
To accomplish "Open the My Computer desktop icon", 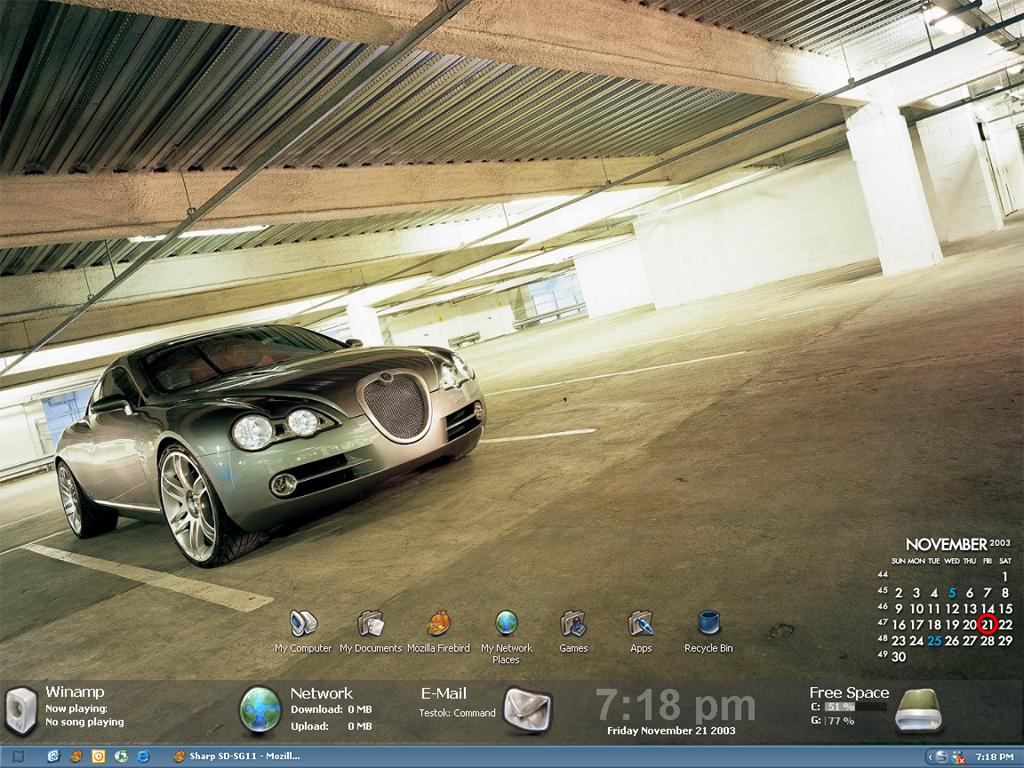I will (303, 624).
